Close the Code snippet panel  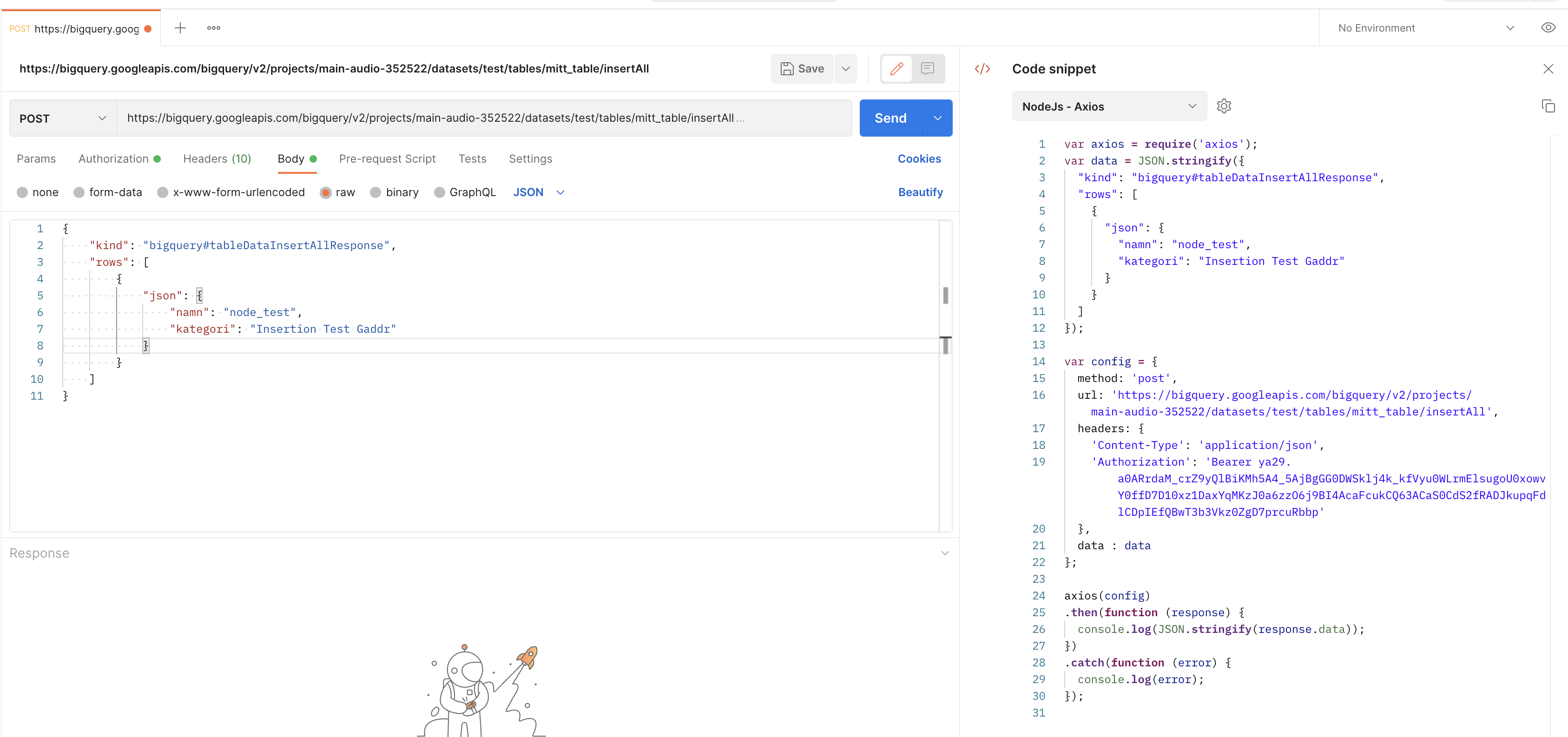(x=1548, y=68)
